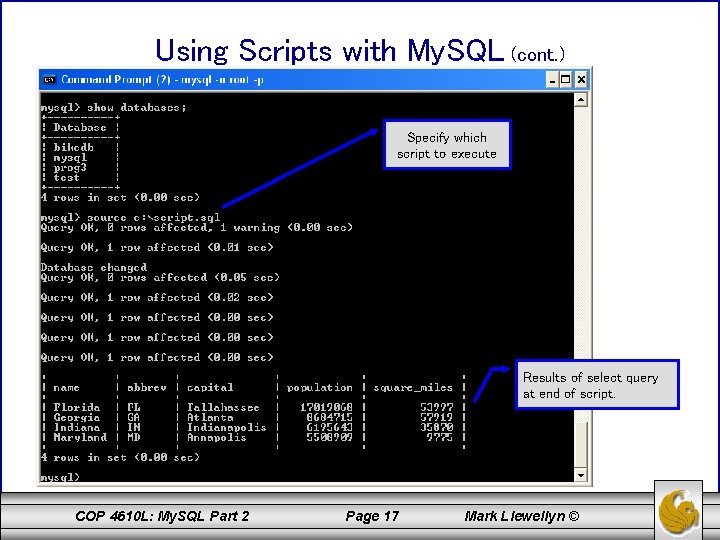
Task: Click the 'Florida' row name cell
Action: tap(77, 407)
